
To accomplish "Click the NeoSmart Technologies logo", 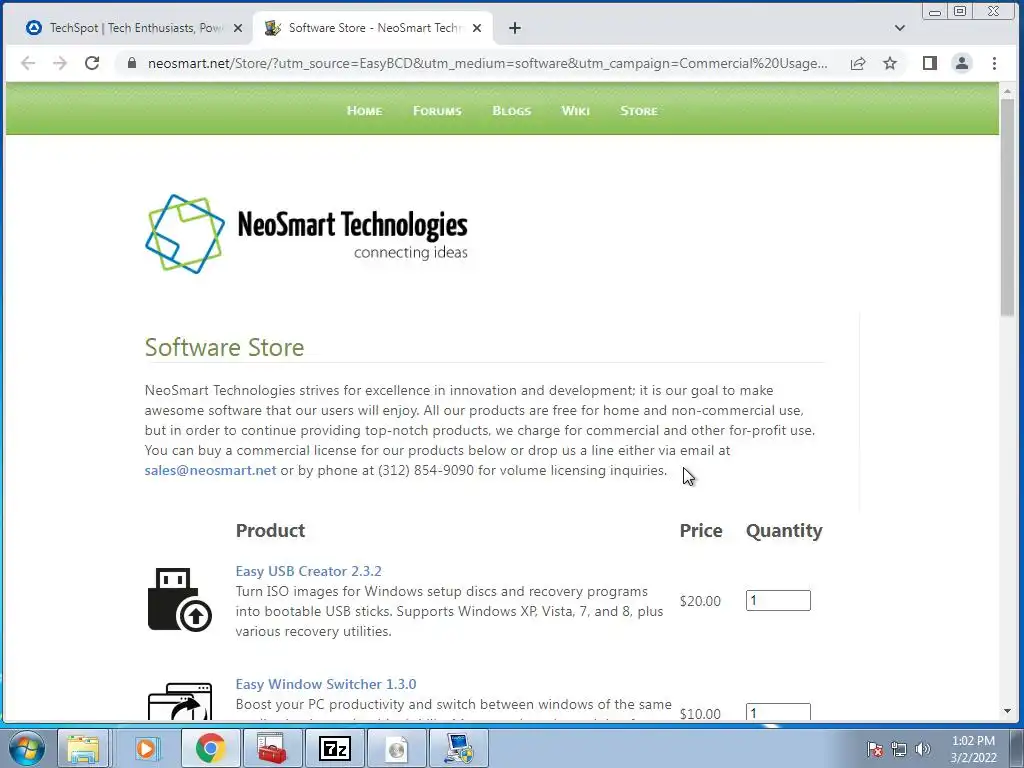I will tap(306, 234).
